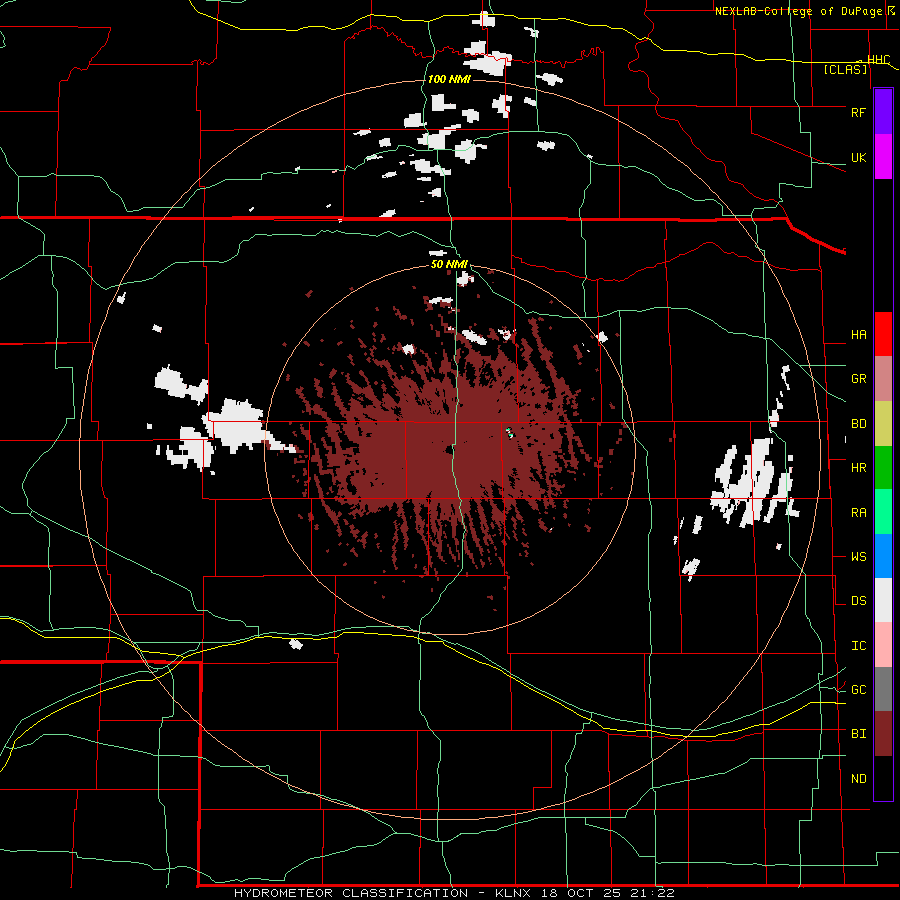Select the GR pinkish legend swatch
The width and height of the screenshot is (900, 900).
pos(883,379)
